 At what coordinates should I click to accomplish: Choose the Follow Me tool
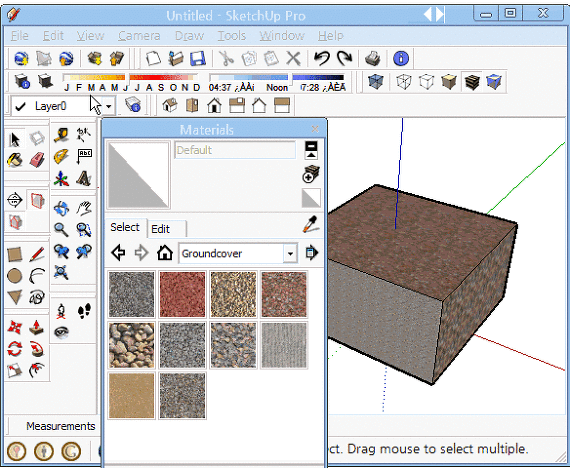37,349
